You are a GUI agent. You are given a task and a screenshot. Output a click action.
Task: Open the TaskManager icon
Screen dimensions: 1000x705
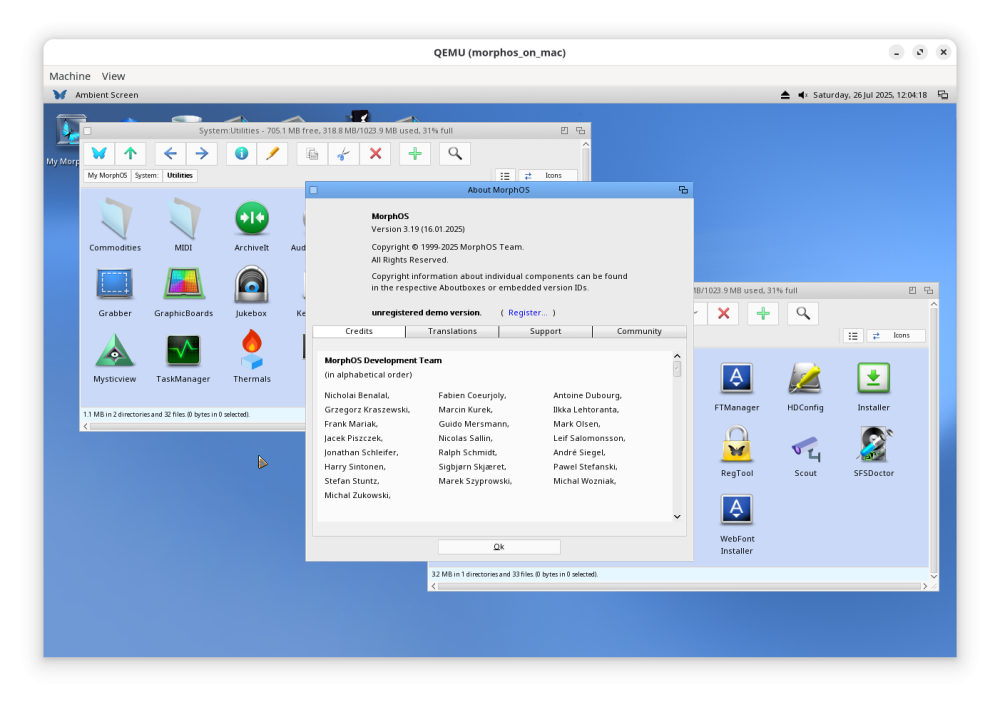[183, 351]
